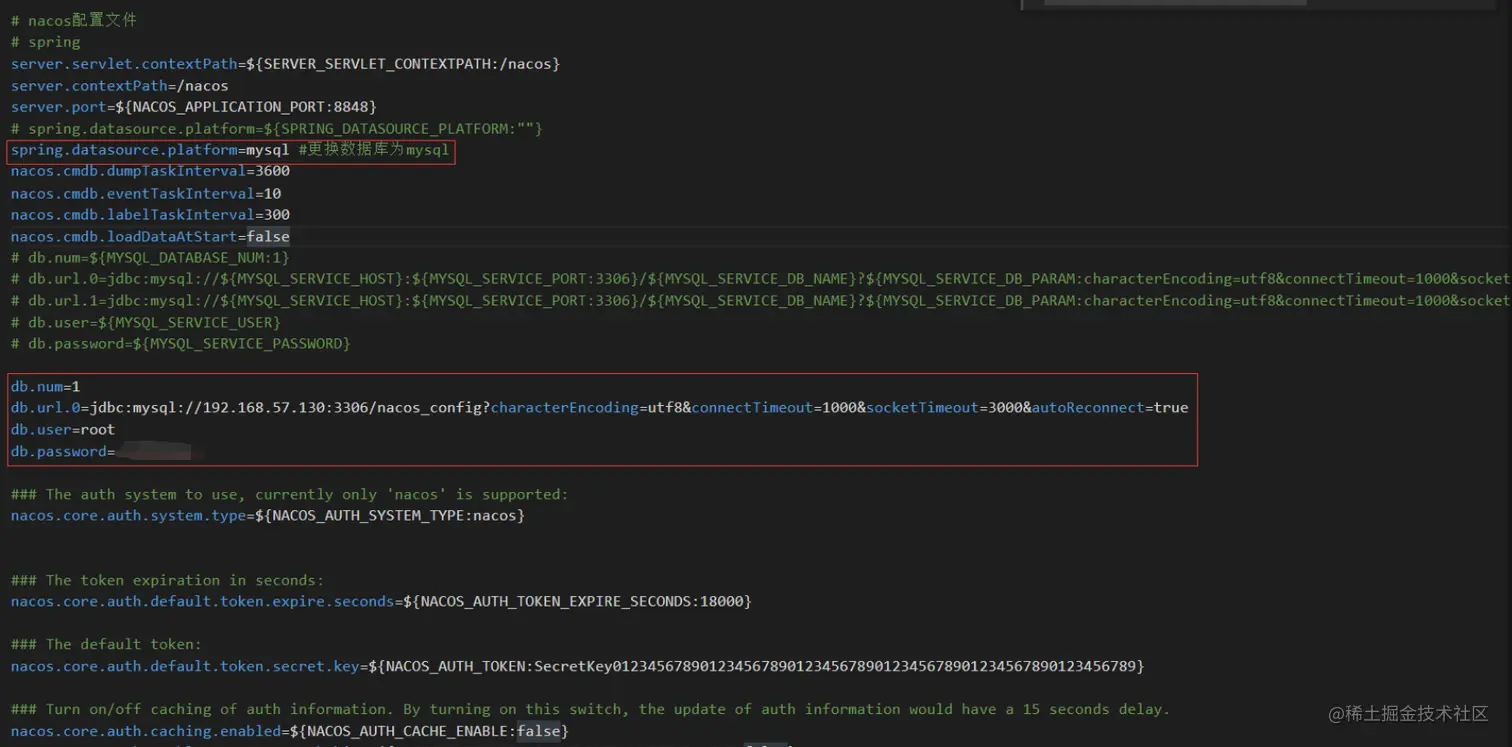Click the commented "# db.url.1" line
This screenshot has height=747, width=1512.
(760, 301)
